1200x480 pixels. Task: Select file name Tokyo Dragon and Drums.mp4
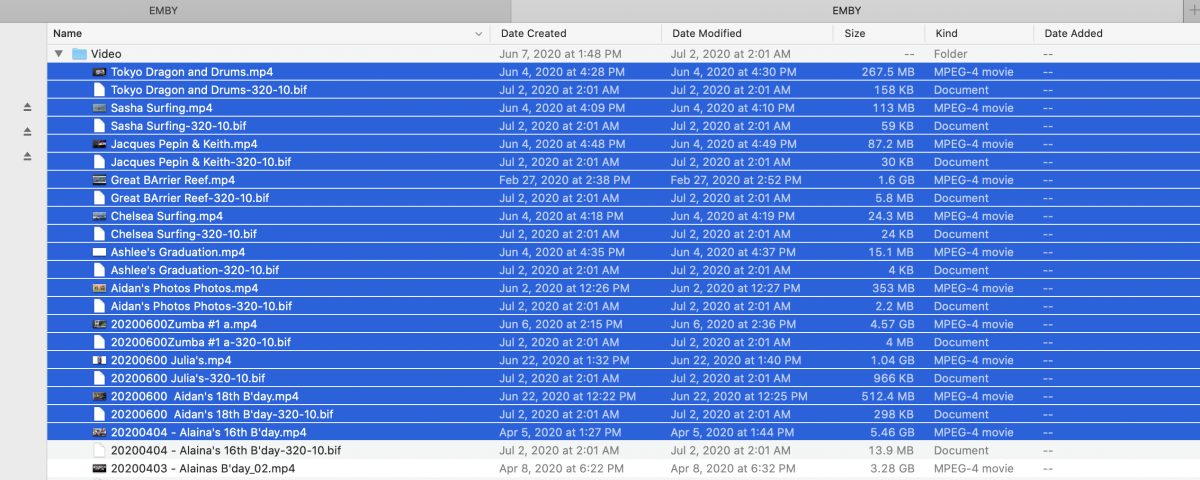192,72
